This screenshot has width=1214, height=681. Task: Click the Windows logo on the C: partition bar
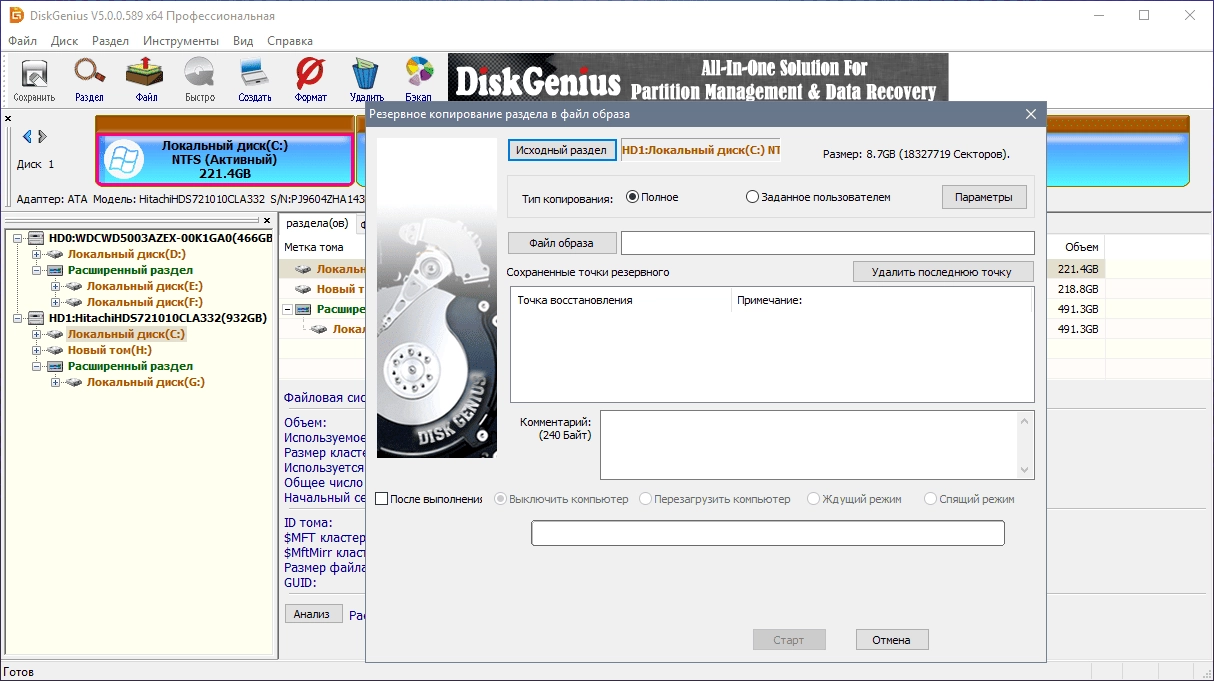(x=125, y=160)
